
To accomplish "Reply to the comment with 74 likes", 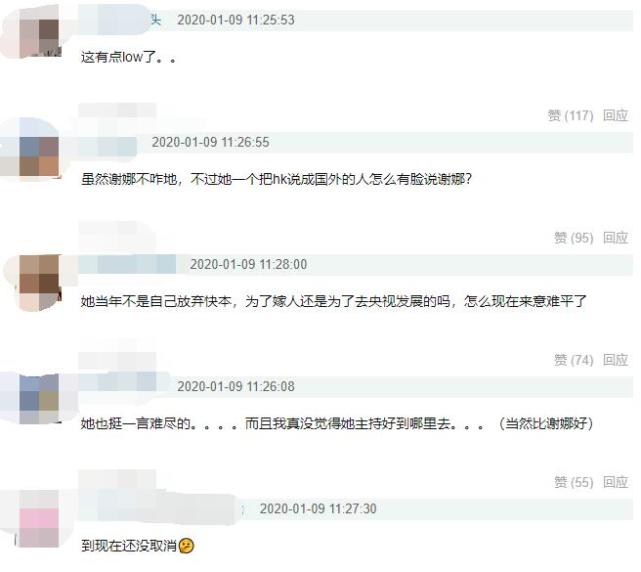I will coord(615,360).
